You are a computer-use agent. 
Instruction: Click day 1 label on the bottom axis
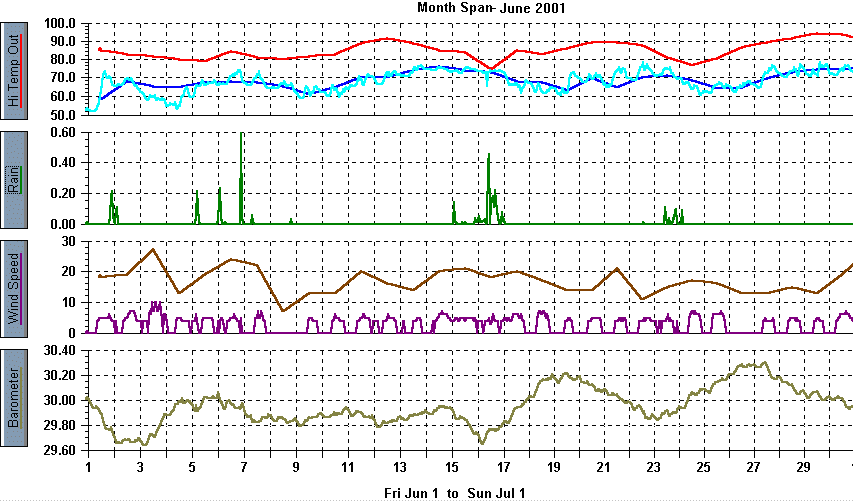pos(89,468)
